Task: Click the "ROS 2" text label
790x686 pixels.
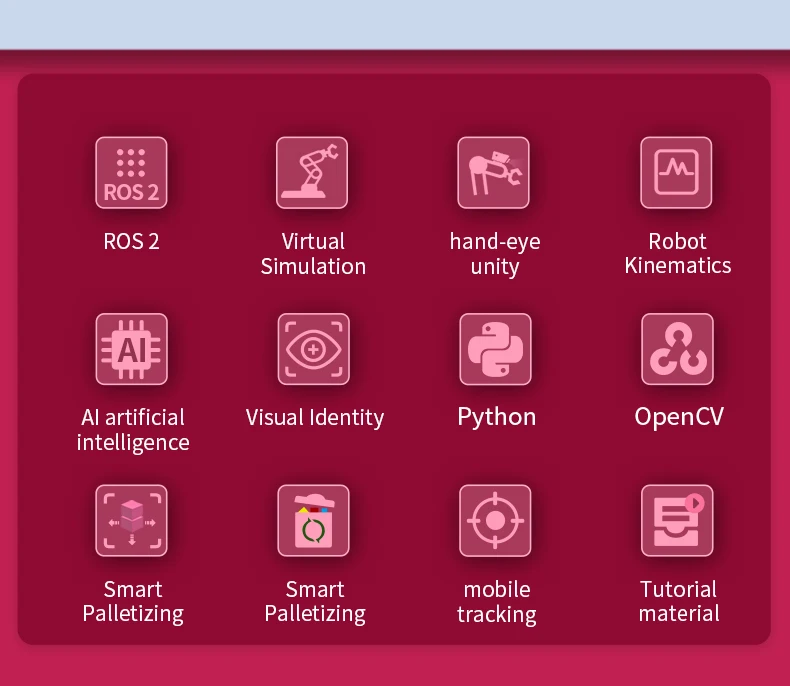Action: 131,241
